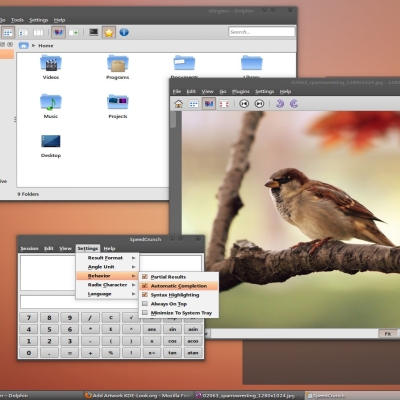400x400 pixels.
Task: Expand the Radix Character submenu
Action: point(107,285)
